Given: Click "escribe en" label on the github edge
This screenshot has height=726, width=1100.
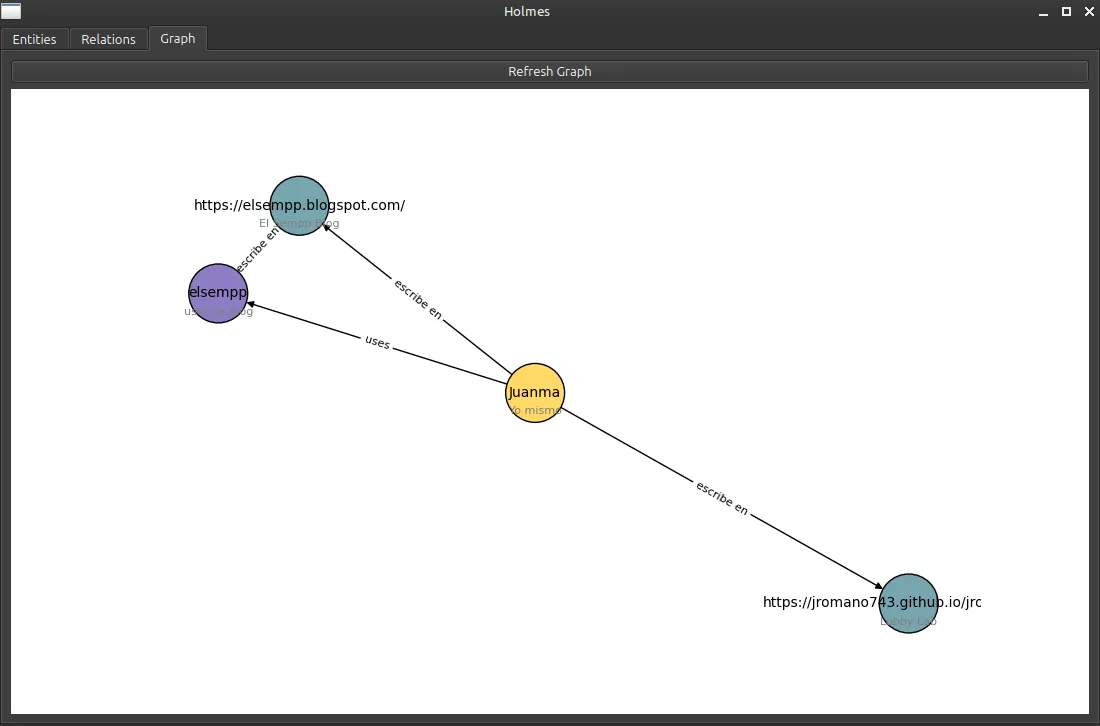Looking at the screenshot, I should click(721, 498).
